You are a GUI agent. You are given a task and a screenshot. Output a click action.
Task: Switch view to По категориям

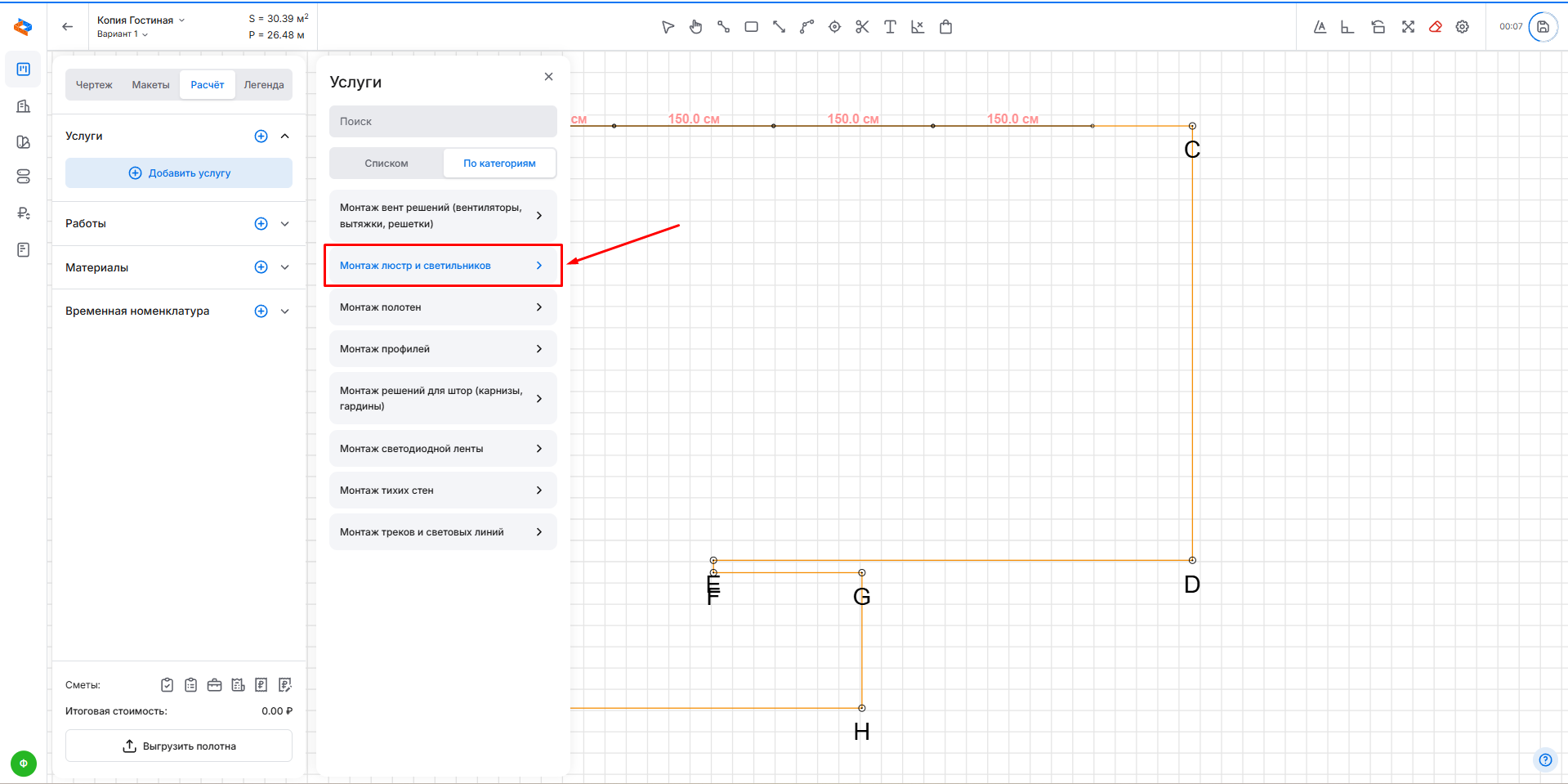pos(499,164)
